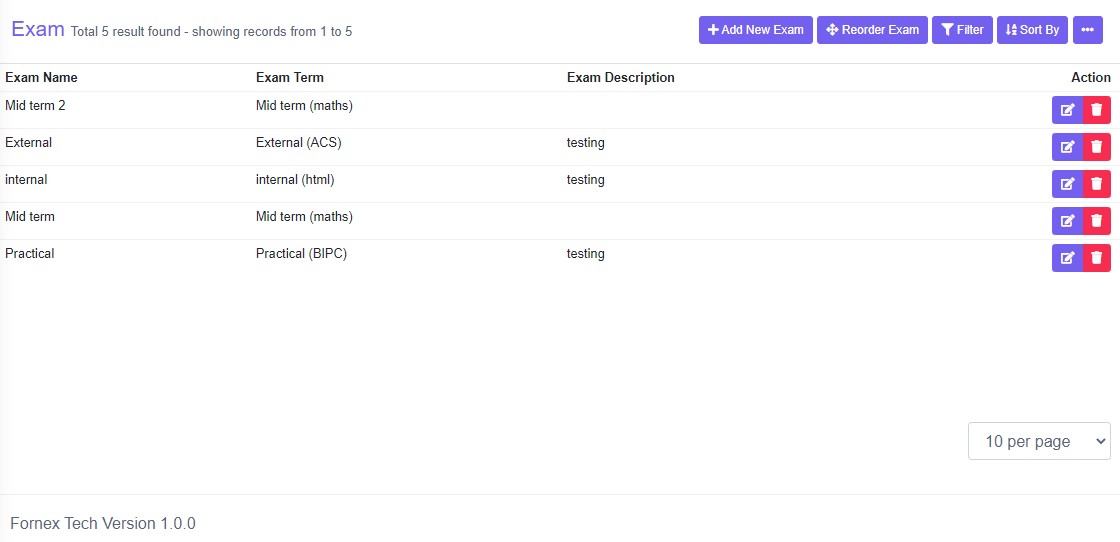Click 'External (ACS)' term cell

point(299,143)
